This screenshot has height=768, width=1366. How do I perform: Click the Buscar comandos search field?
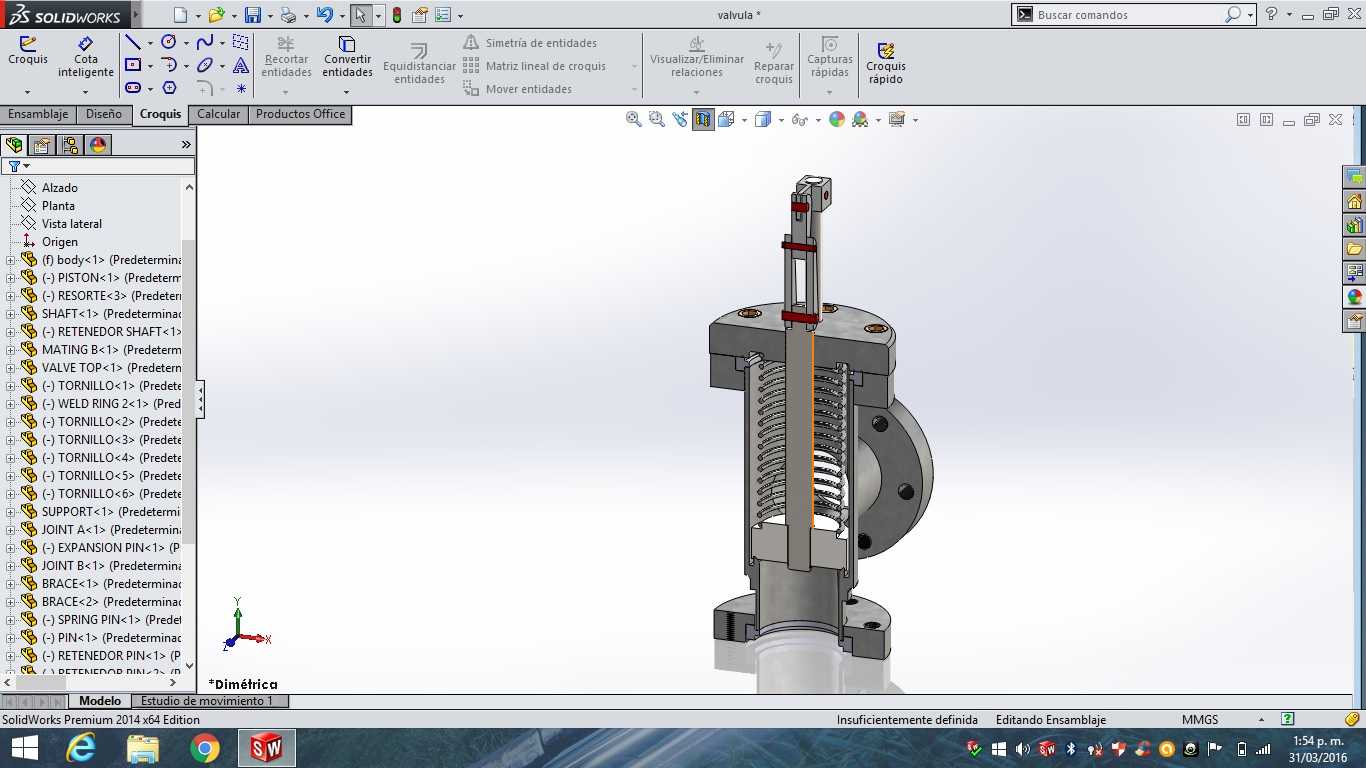pyautogui.click(x=1128, y=15)
